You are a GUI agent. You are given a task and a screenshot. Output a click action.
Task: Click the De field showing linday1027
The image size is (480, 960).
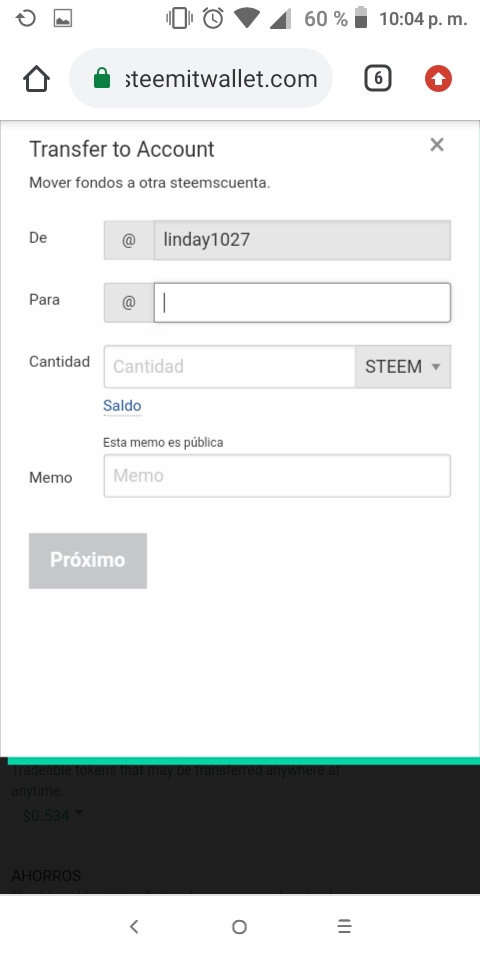(x=302, y=240)
